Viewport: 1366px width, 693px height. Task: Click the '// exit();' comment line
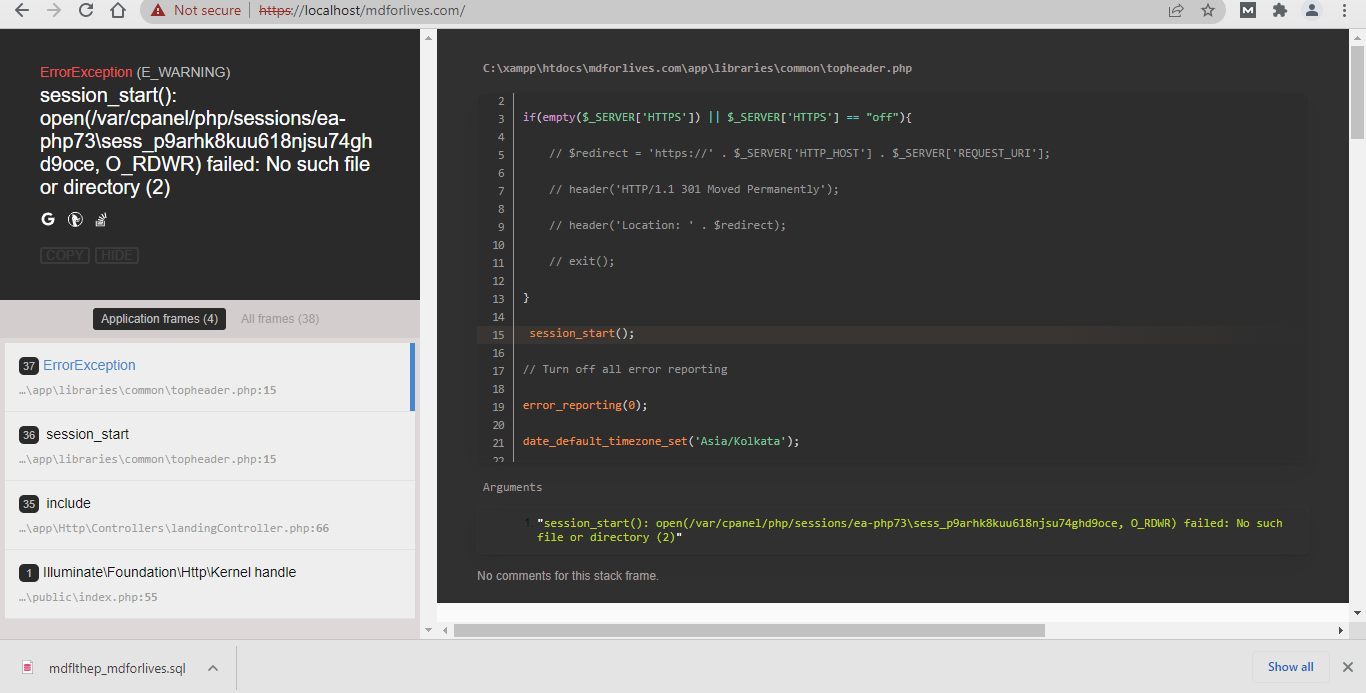[x=582, y=262]
